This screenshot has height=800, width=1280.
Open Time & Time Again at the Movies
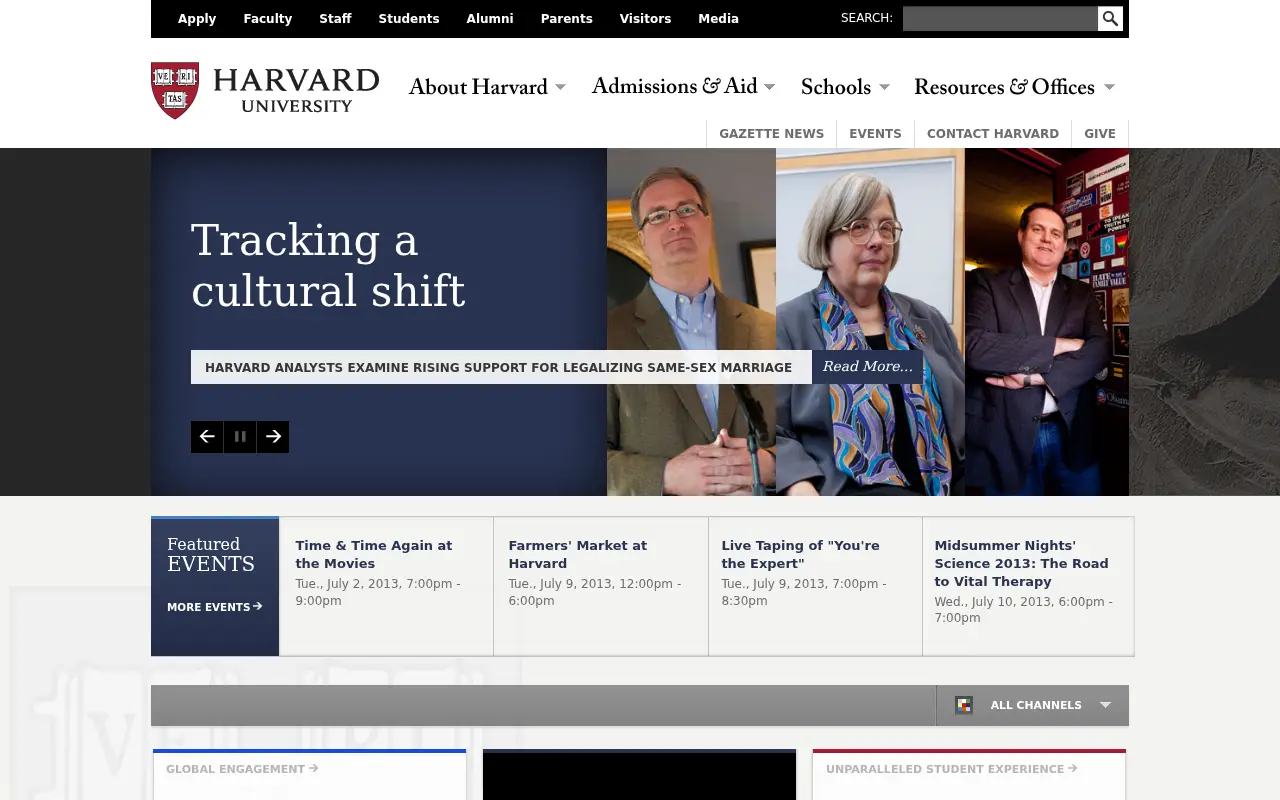(x=374, y=554)
